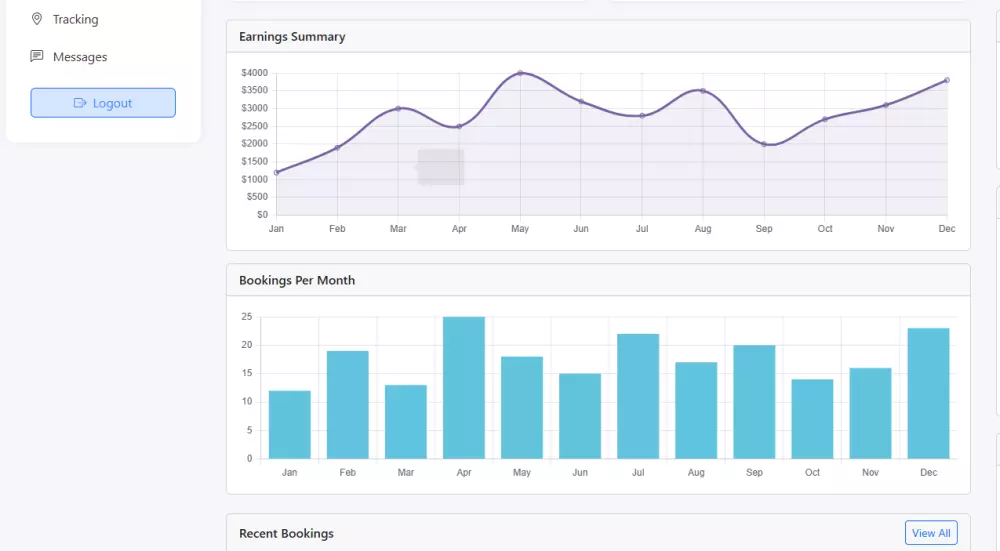Select the Oct earnings data point
Image resolution: width=1000 pixels, height=551 pixels.
(825, 119)
